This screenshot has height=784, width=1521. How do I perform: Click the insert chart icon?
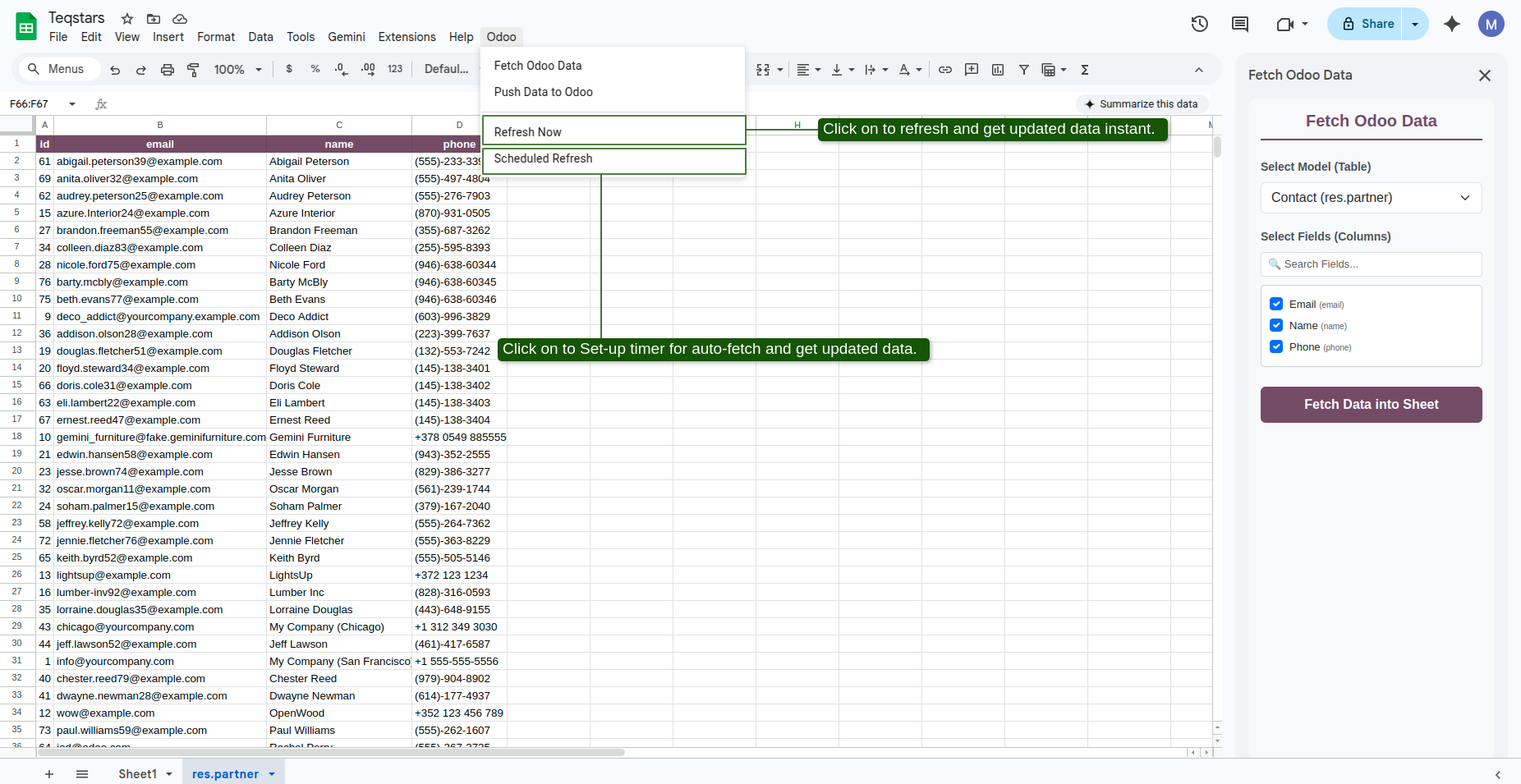click(998, 70)
